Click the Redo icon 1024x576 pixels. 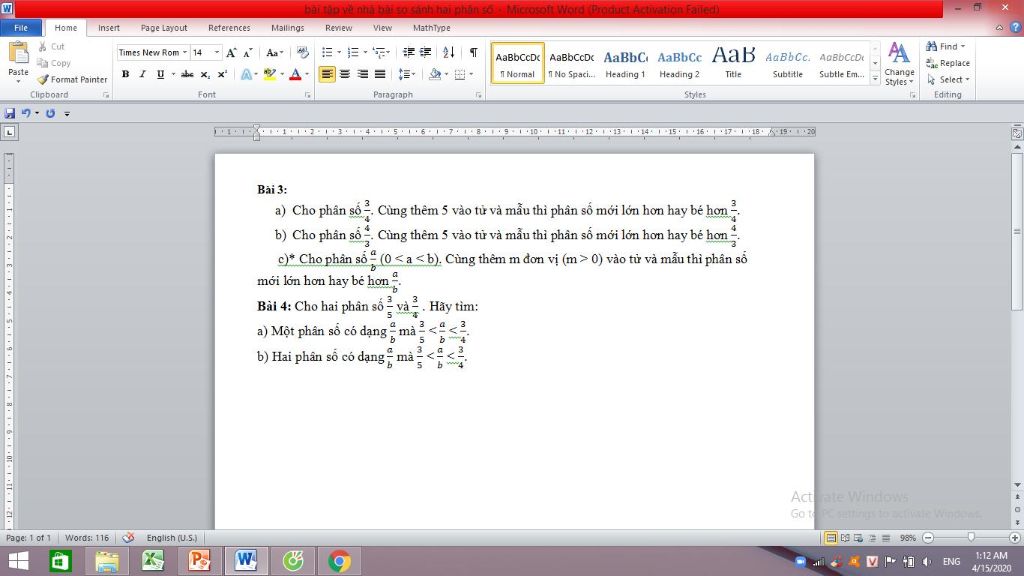50,113
